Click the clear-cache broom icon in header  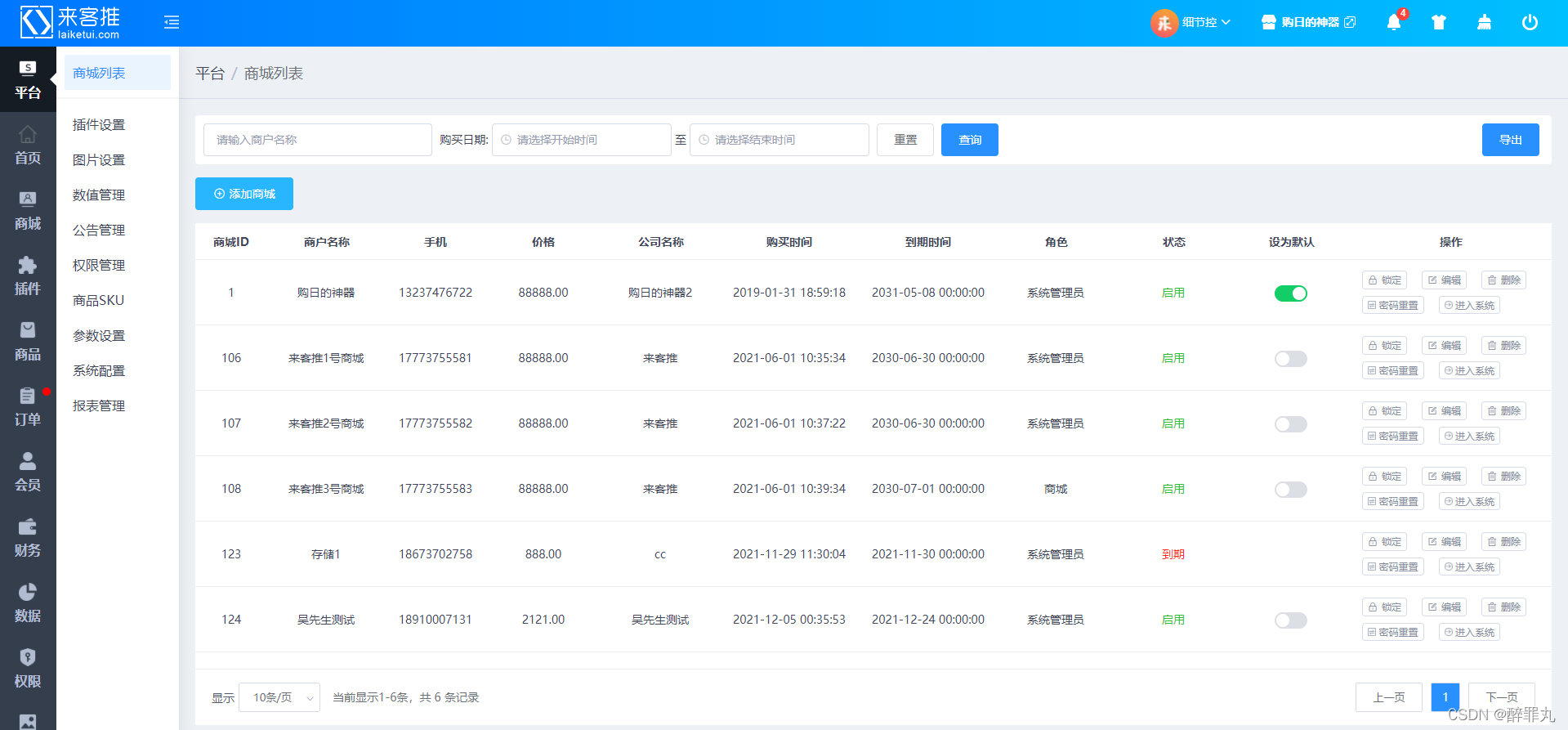[x=1484, y=22]
